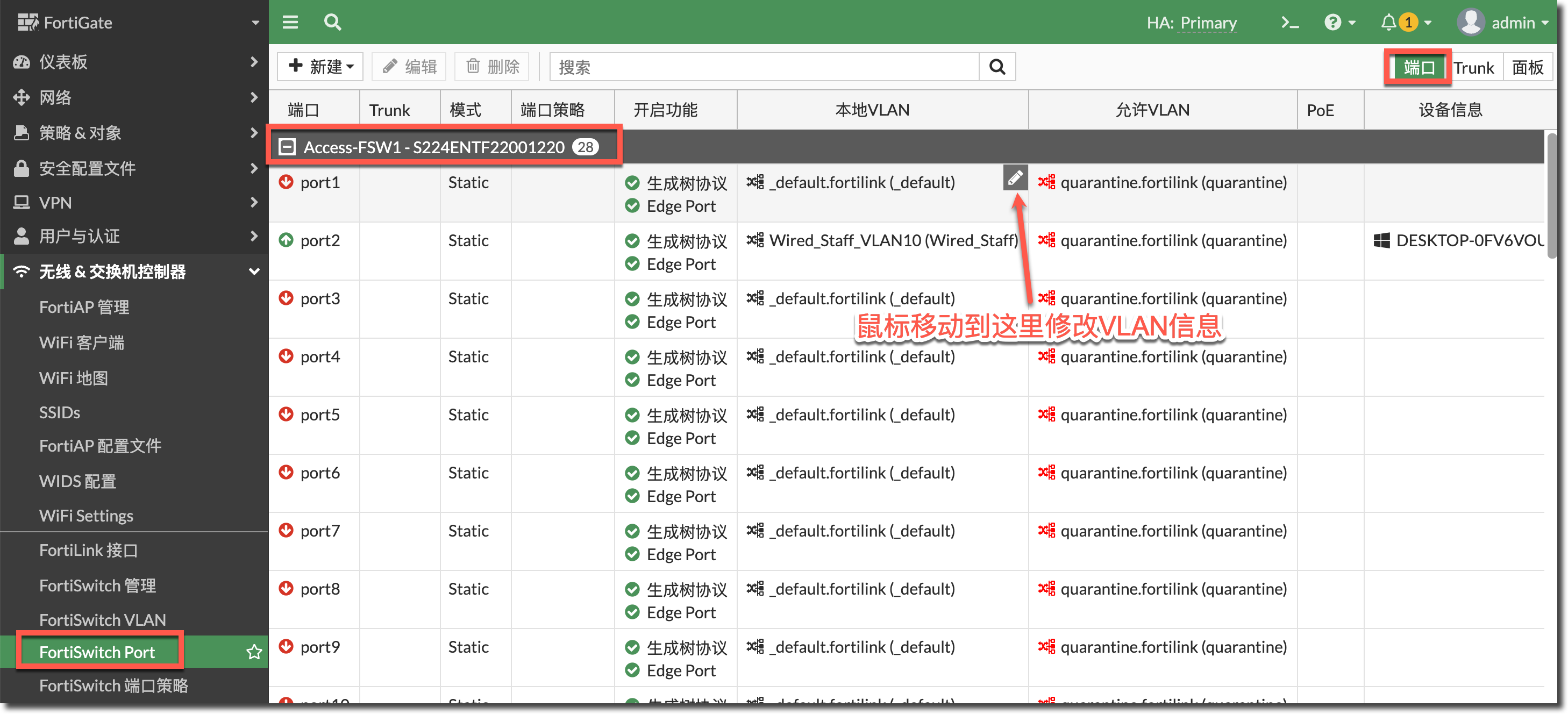Click the favorite star beside FortiSwitch Port
This screenshot has width=1568, height=714.
click(254, 652)
